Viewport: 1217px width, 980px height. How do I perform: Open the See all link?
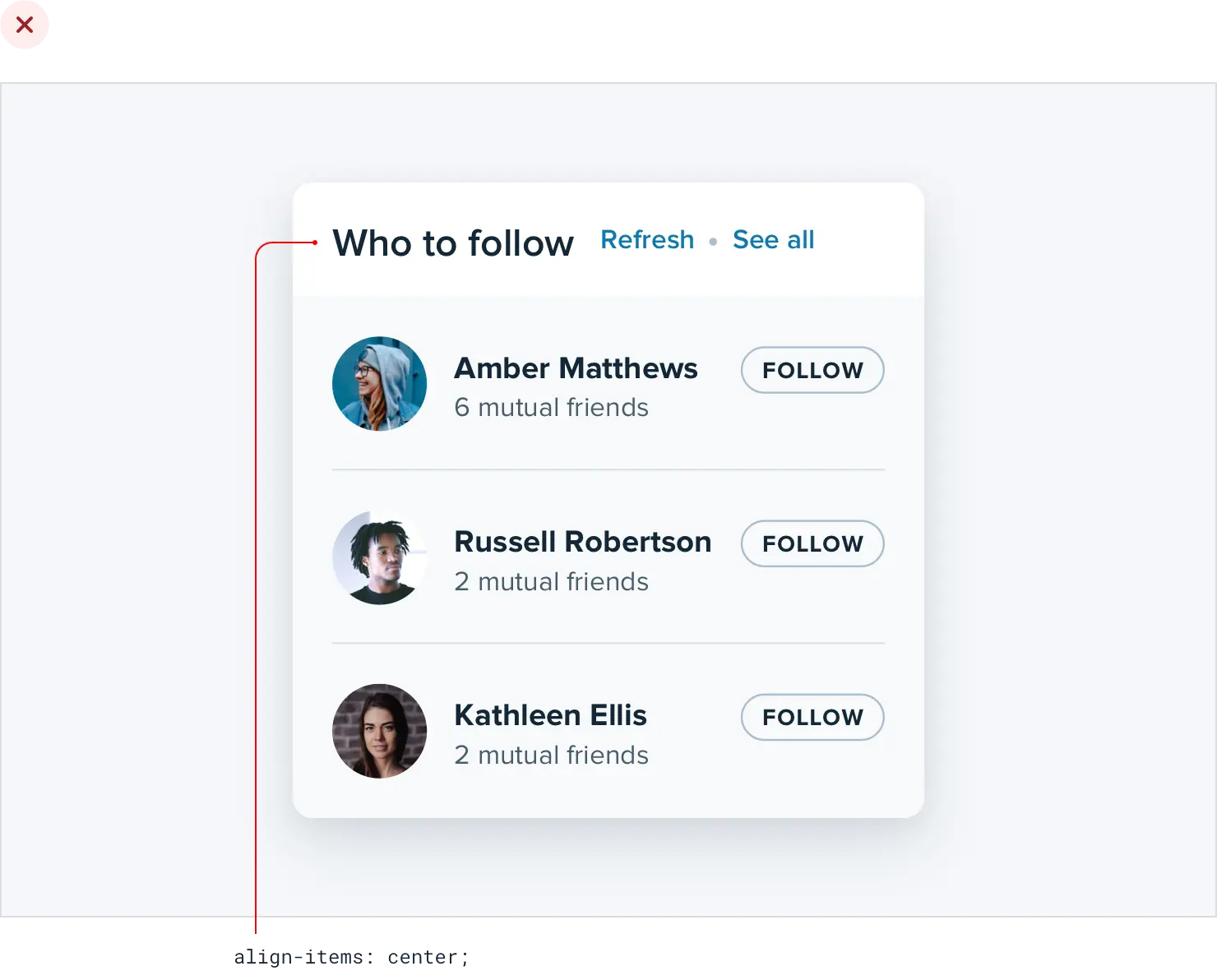773,240
